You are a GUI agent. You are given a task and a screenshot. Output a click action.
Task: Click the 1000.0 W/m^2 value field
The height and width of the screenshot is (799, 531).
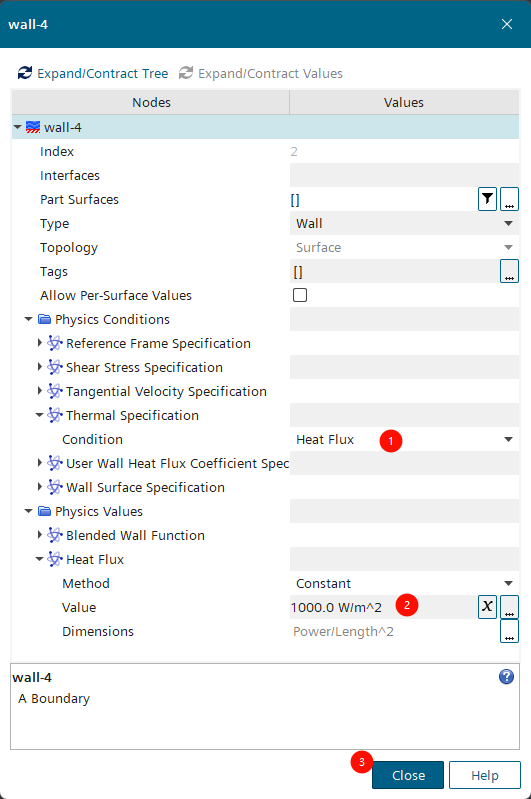(x=383, y=607)
